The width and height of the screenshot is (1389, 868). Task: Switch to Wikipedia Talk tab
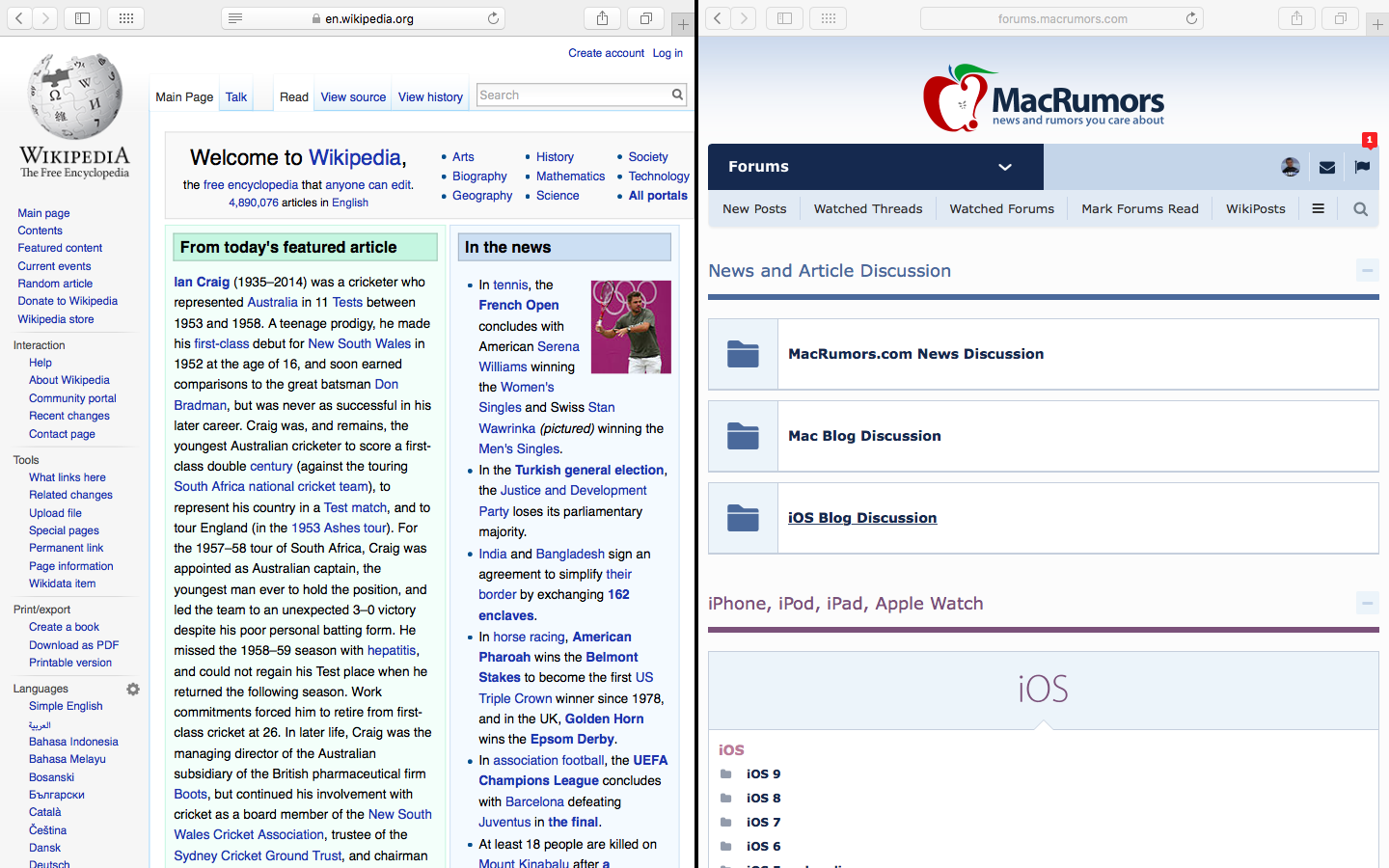point(236,96)
